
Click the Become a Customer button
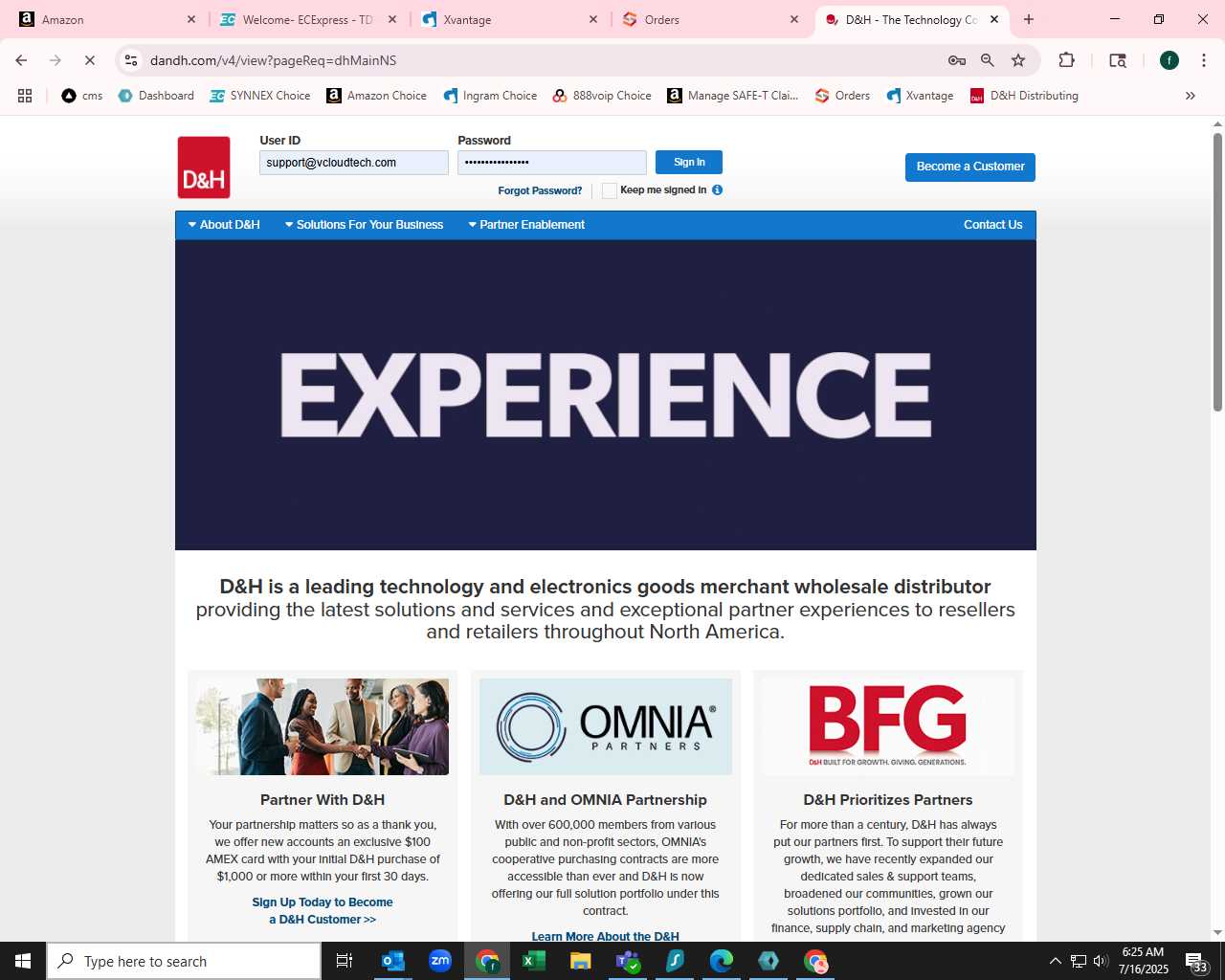970,167
